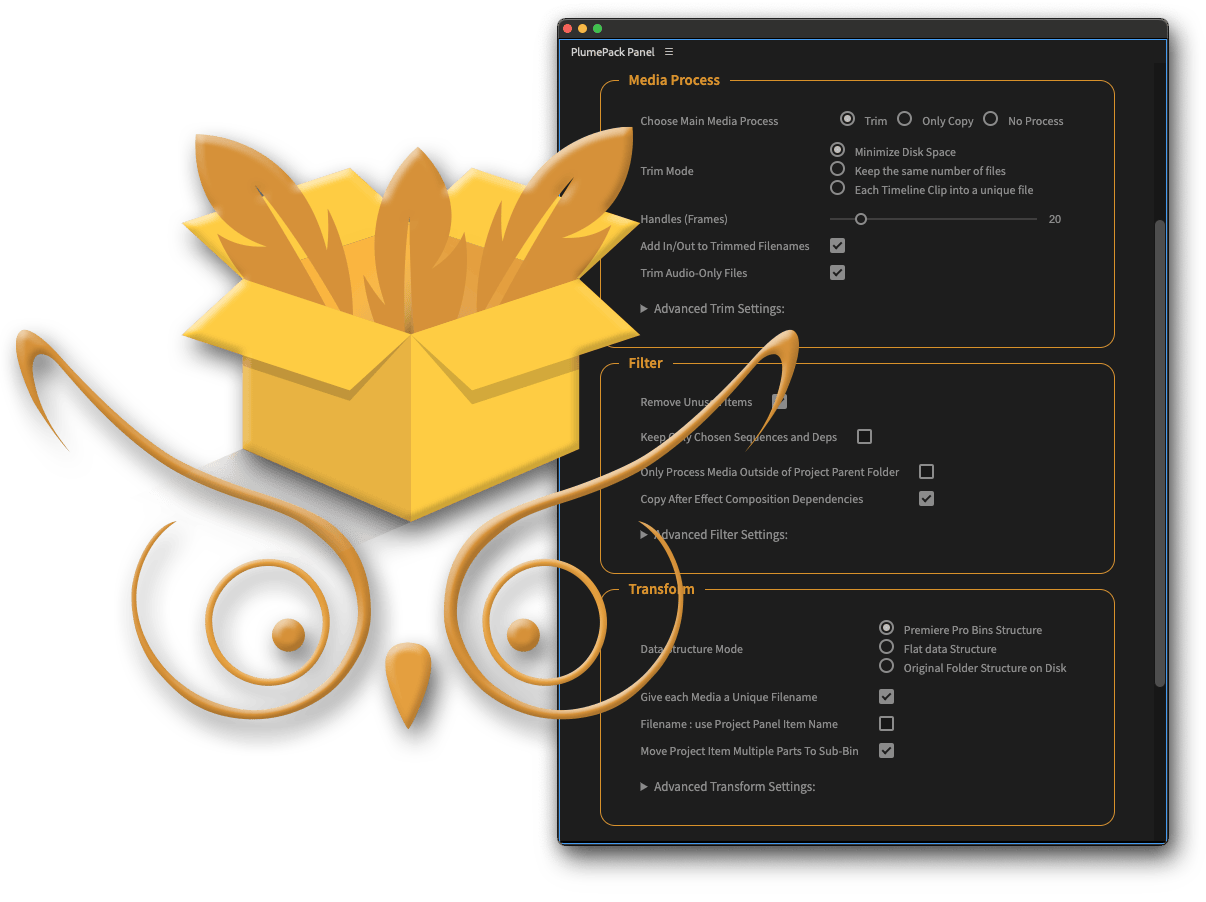Choose Keep the same number of files
1206x902 pixels.
tap(838, 169)
